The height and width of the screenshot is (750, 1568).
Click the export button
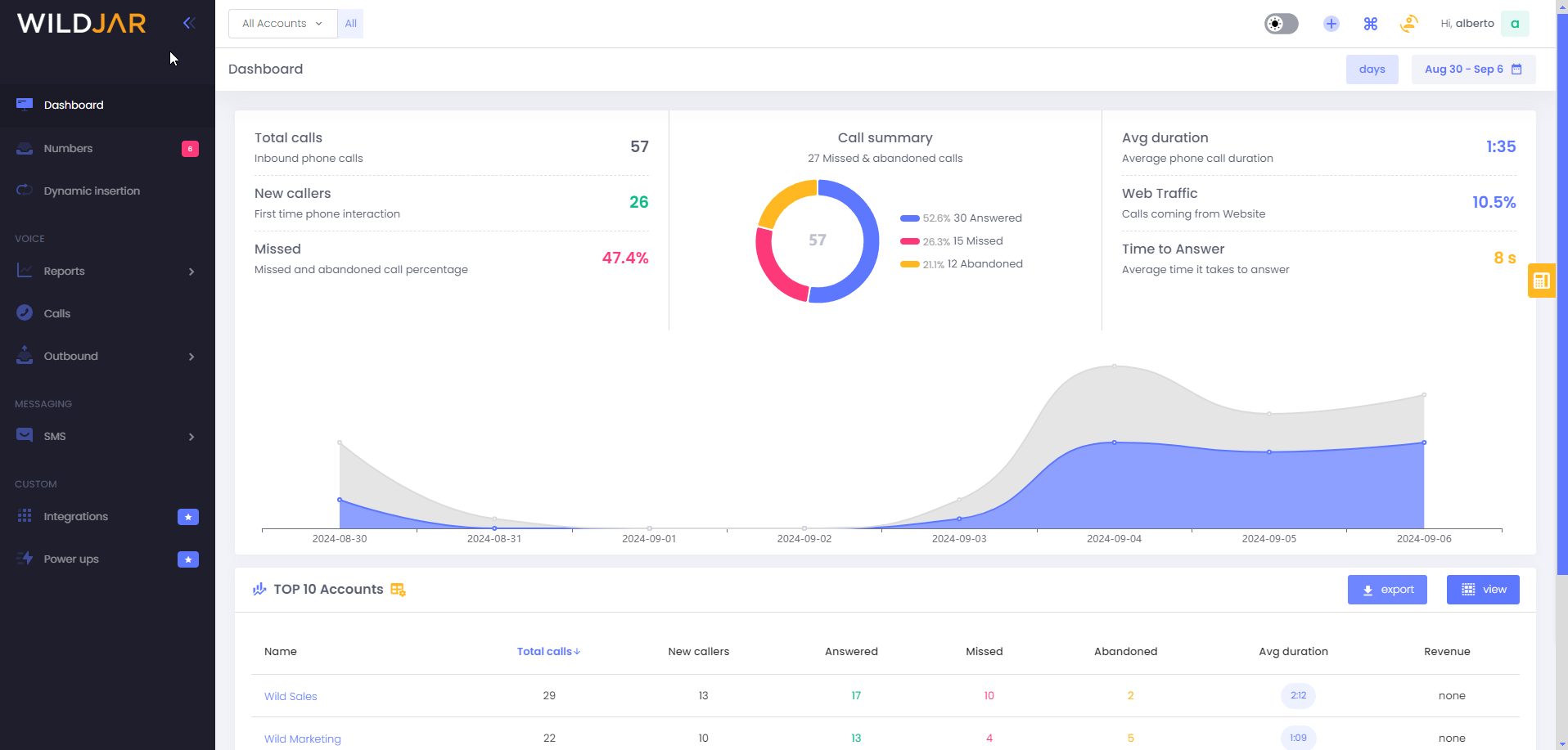[1387, 590]
